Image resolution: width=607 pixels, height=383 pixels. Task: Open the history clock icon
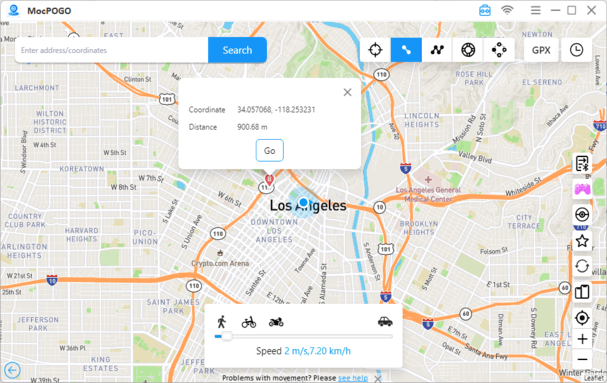click(576, 50)
